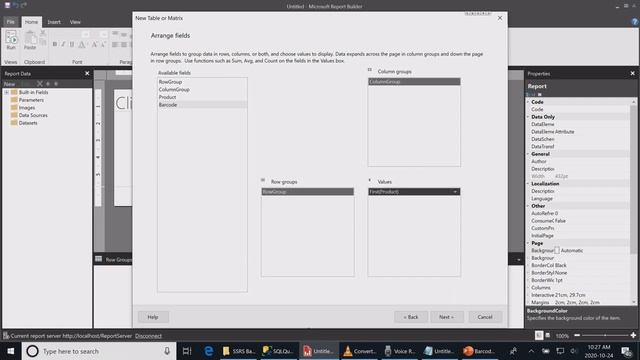Click the Bold formatting icon
Image resolution: width=640 pixels, height=360 pixels.
[x=55, y=44]
